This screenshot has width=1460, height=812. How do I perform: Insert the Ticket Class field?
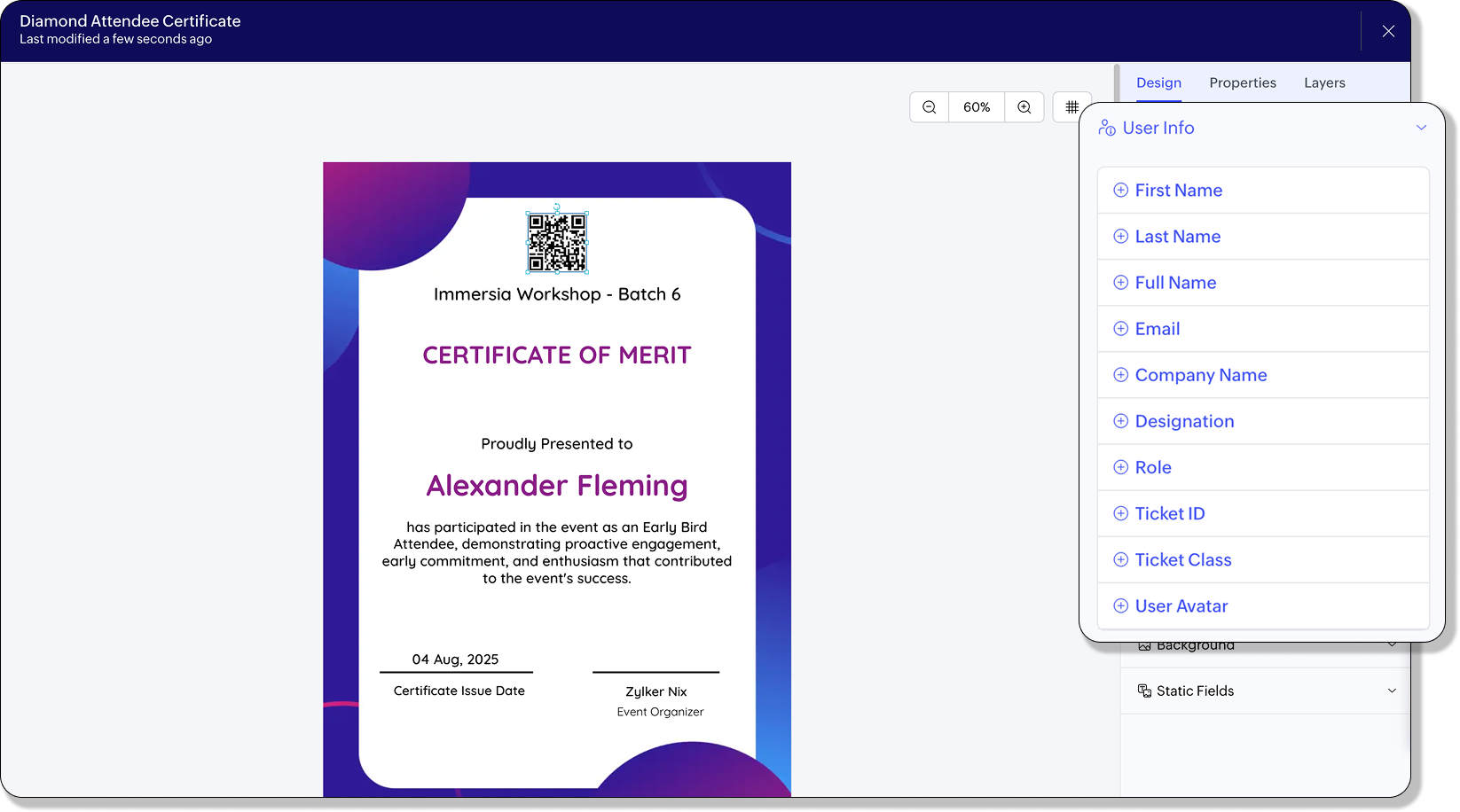pos(1263,559)
